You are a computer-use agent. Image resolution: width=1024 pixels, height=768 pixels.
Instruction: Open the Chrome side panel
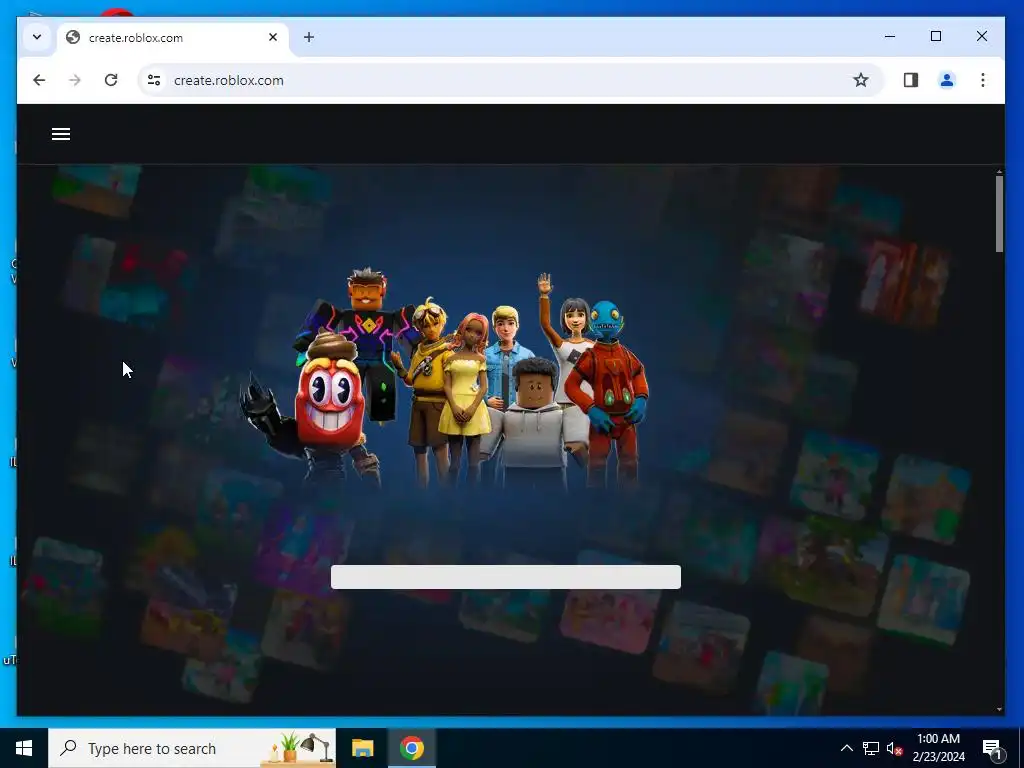point(910,80)
